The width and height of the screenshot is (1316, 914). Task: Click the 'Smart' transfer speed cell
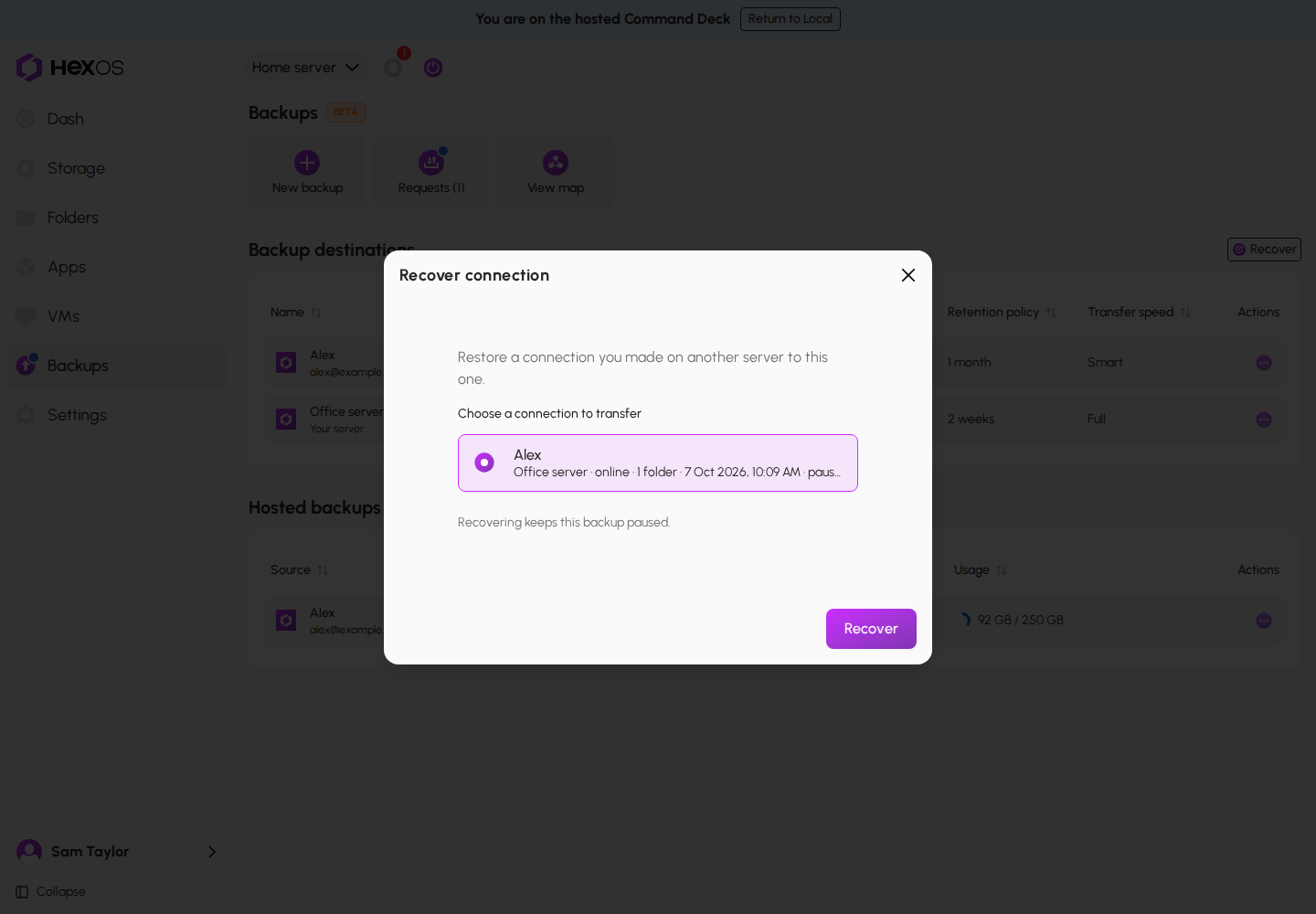[x=1105, y=363]
